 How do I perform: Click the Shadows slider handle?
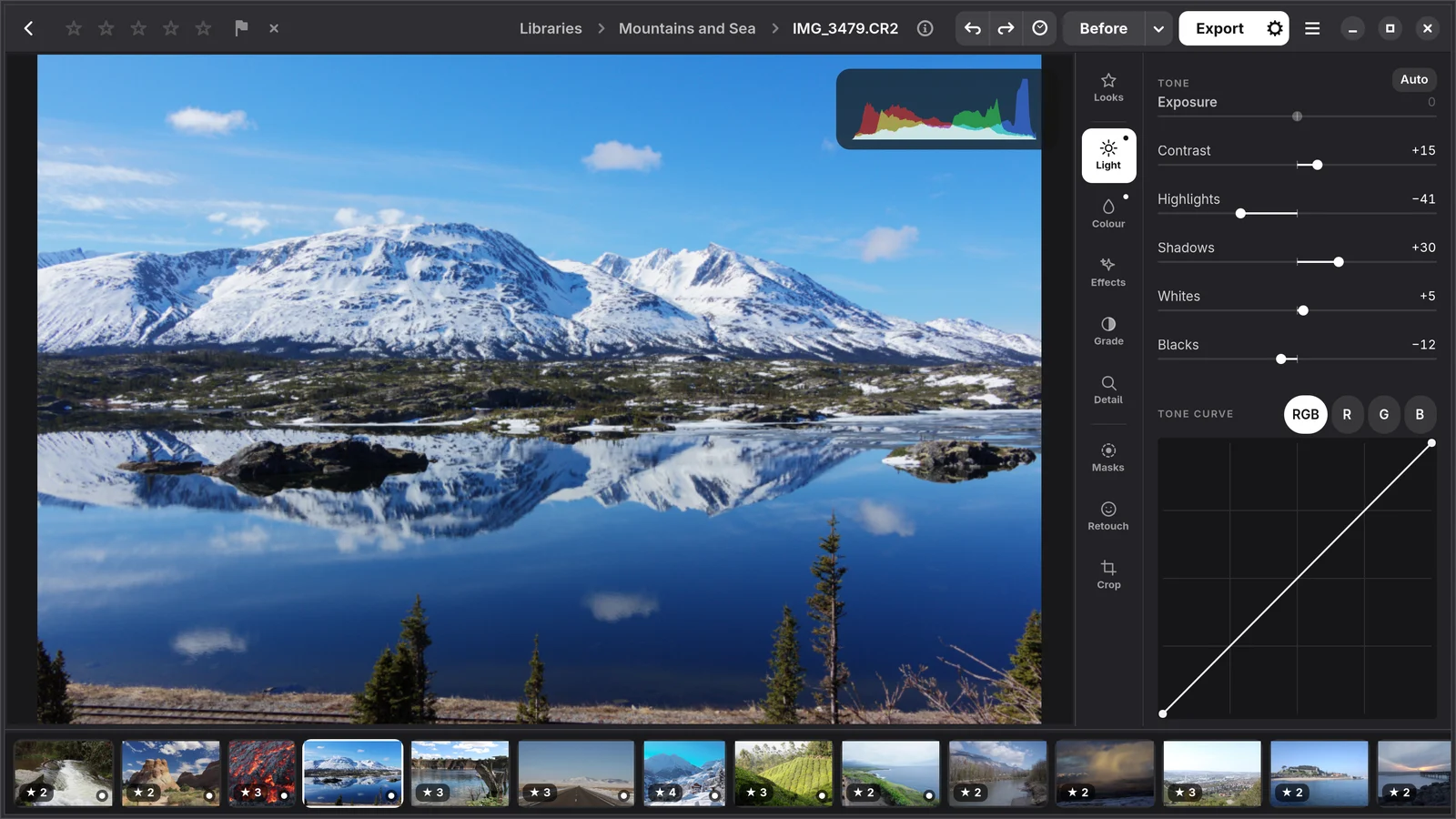click(1339, 262)
